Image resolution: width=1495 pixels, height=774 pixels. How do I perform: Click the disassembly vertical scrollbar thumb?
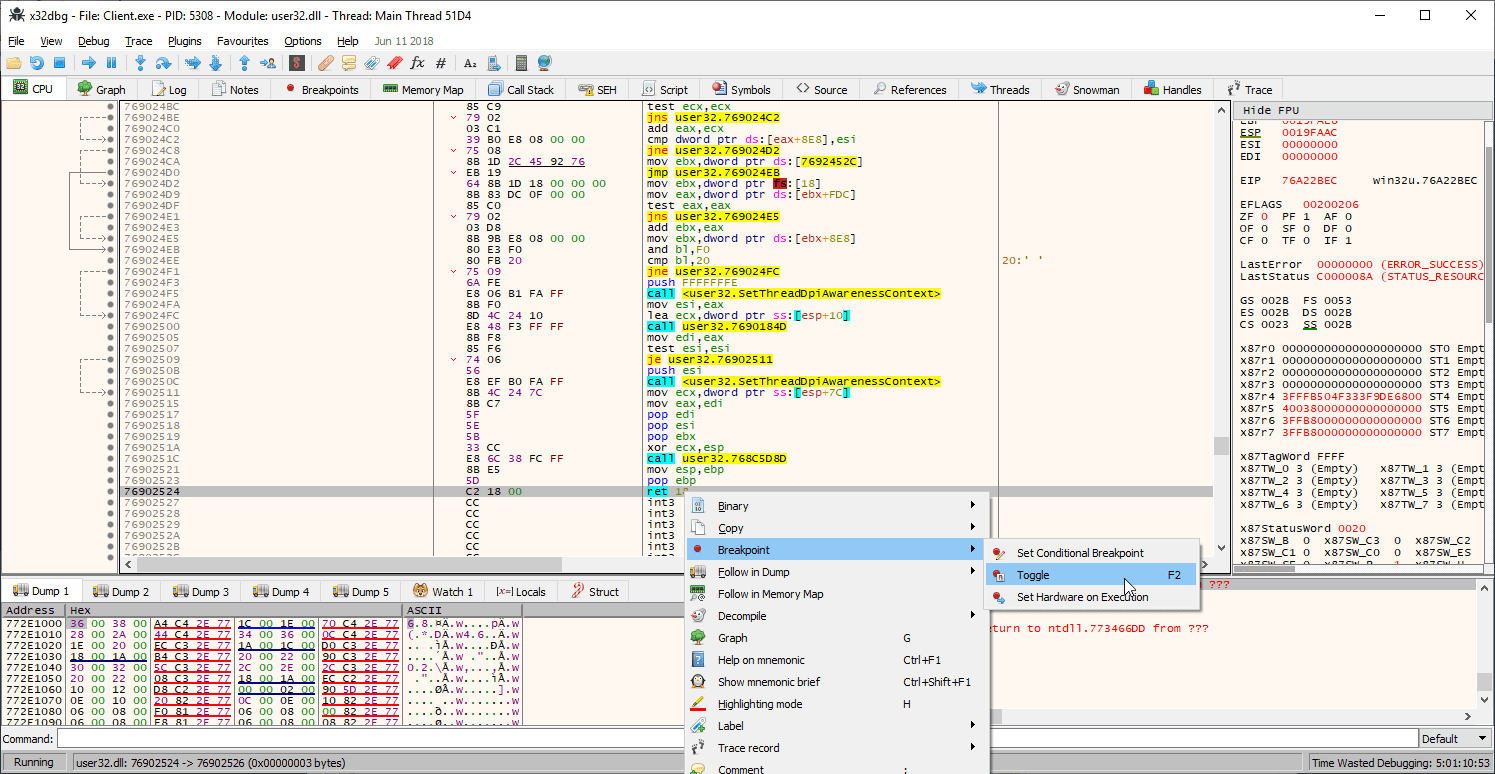tap(1221, 446)
